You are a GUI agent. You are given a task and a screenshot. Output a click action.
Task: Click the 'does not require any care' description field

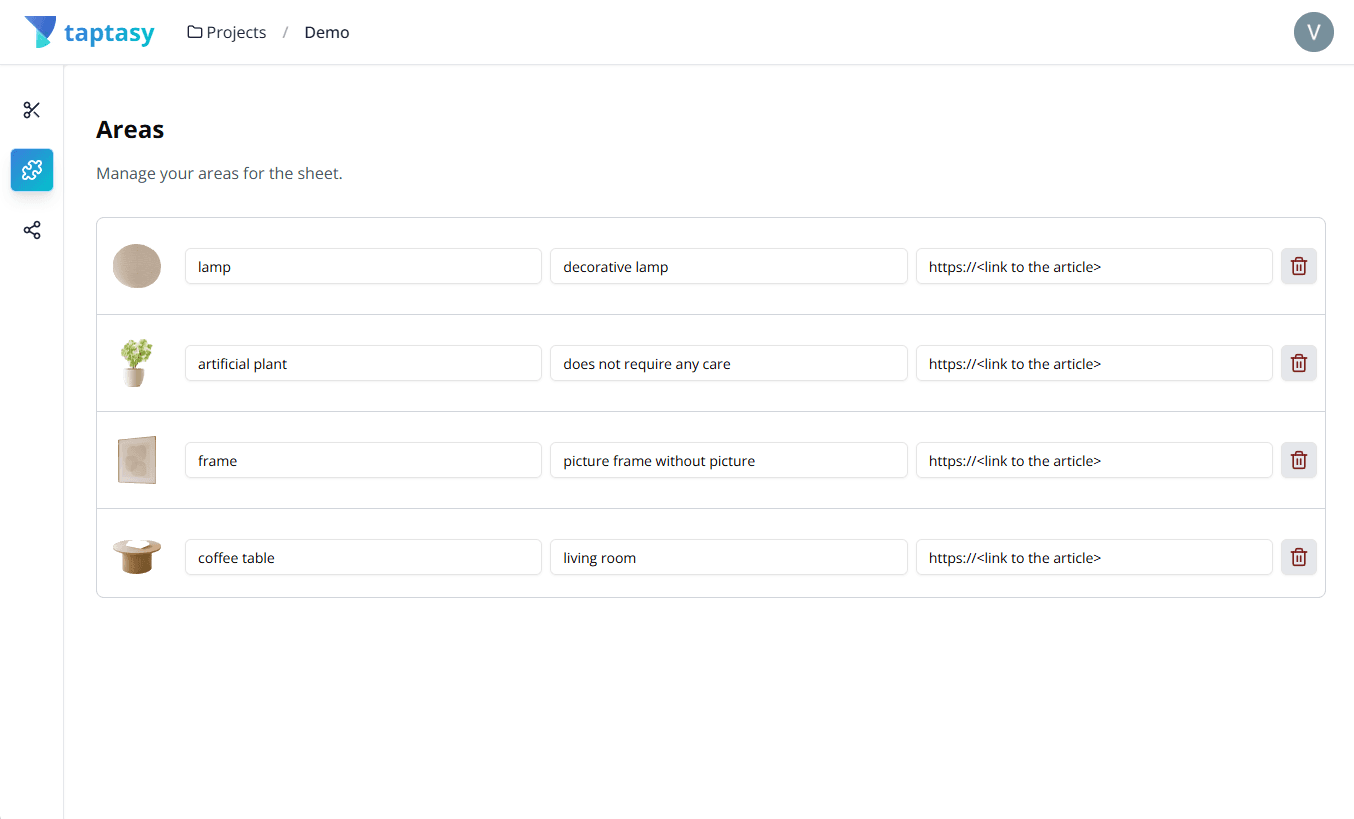(x=728, y=363)
